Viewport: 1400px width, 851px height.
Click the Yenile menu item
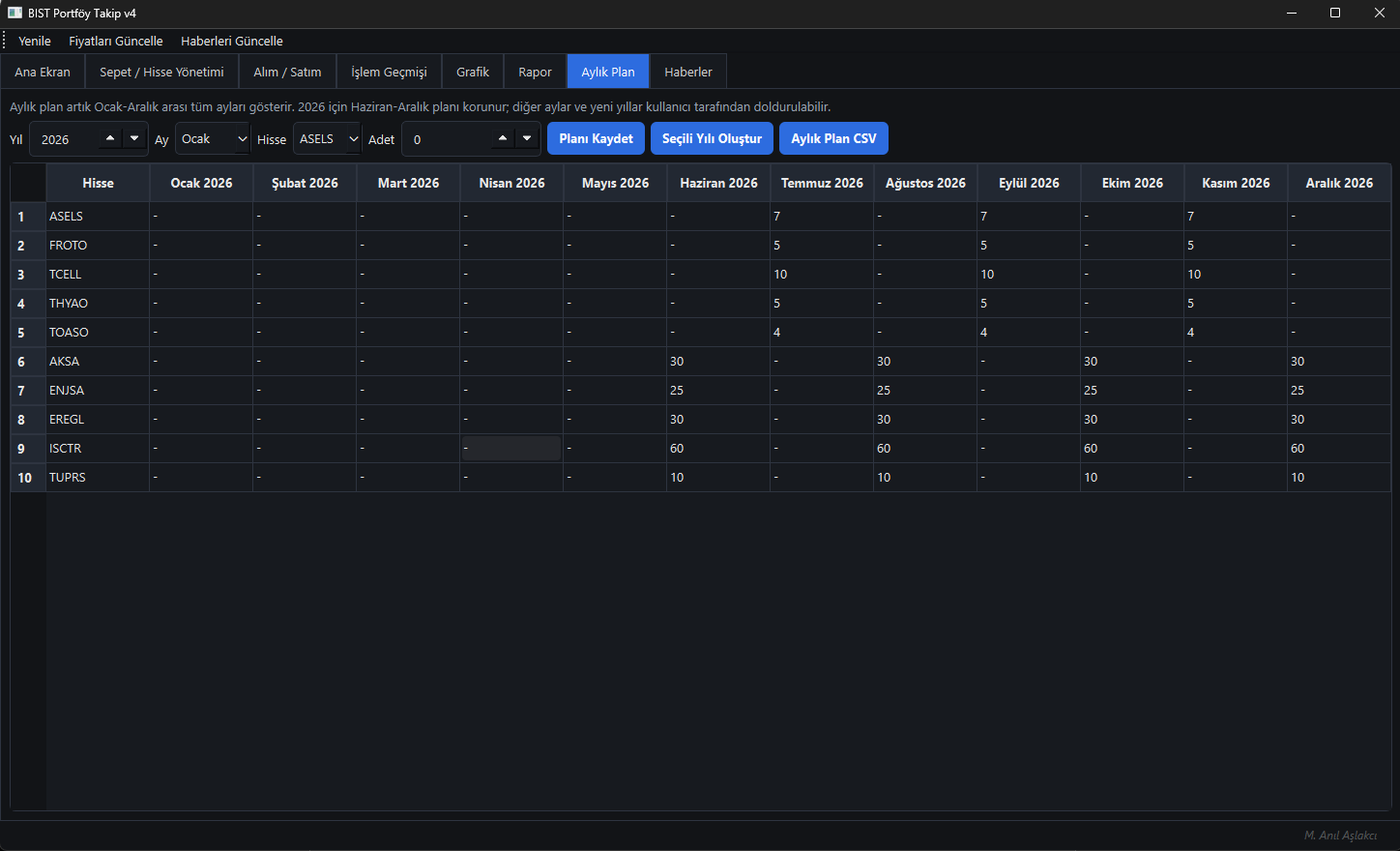point(35,41)
